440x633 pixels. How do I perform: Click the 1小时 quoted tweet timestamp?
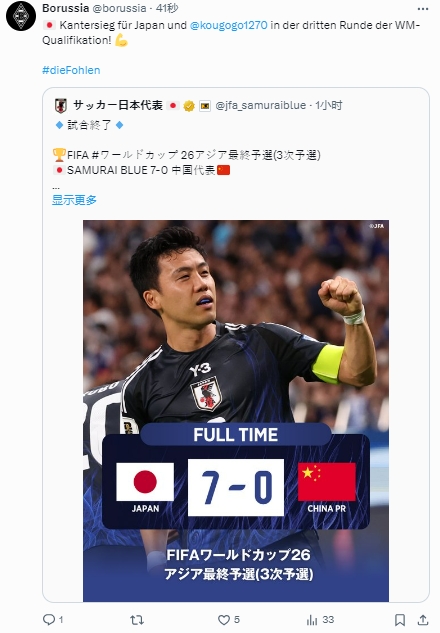pyautogui.click(x=329, y=105)
